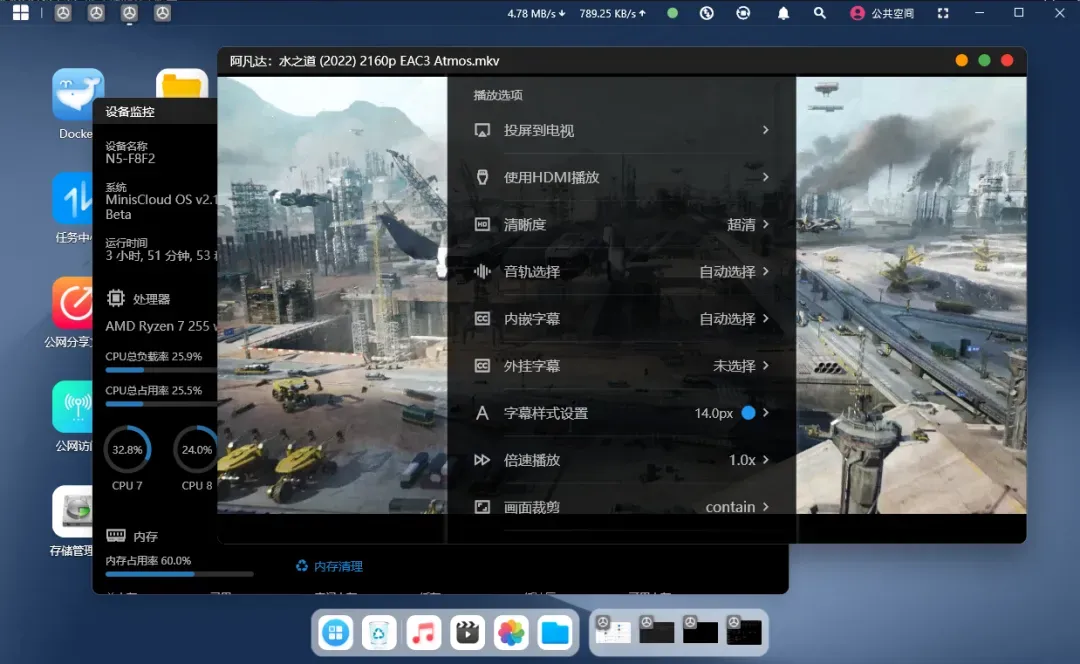Open the recycle bin in the dock
Image resolution: width=1080 pixels, height=664 pixels.
click(x=380, y=632)
